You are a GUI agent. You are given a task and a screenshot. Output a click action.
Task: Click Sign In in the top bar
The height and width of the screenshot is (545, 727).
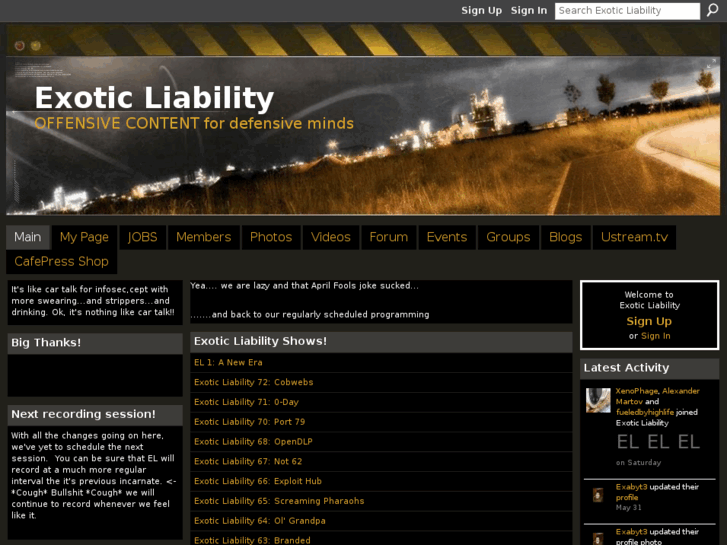click(529, 10)
